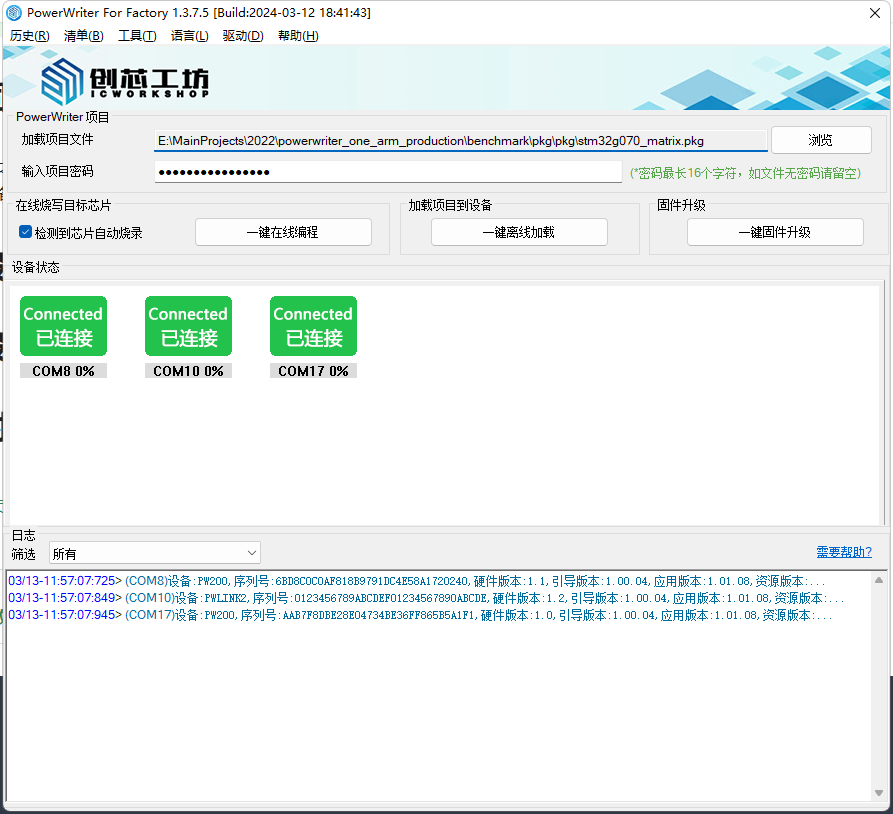Disable 检测到芯片自动烧录 checkbox
The width and height of the screenshot is (893, 814).
click(25, 232)
